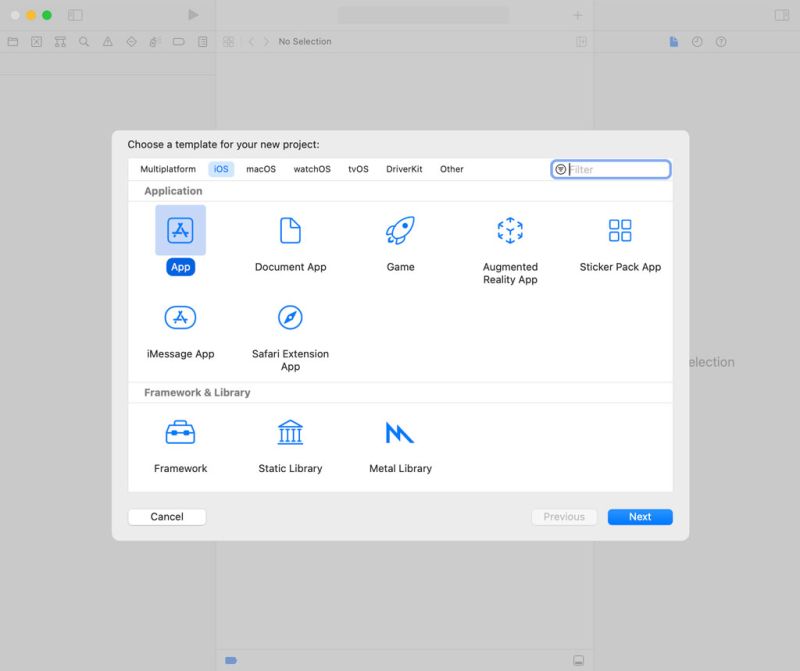This screenshot has width=800, height=671.
Task: Select the Game template rocket icon
Action: (400, 229)
